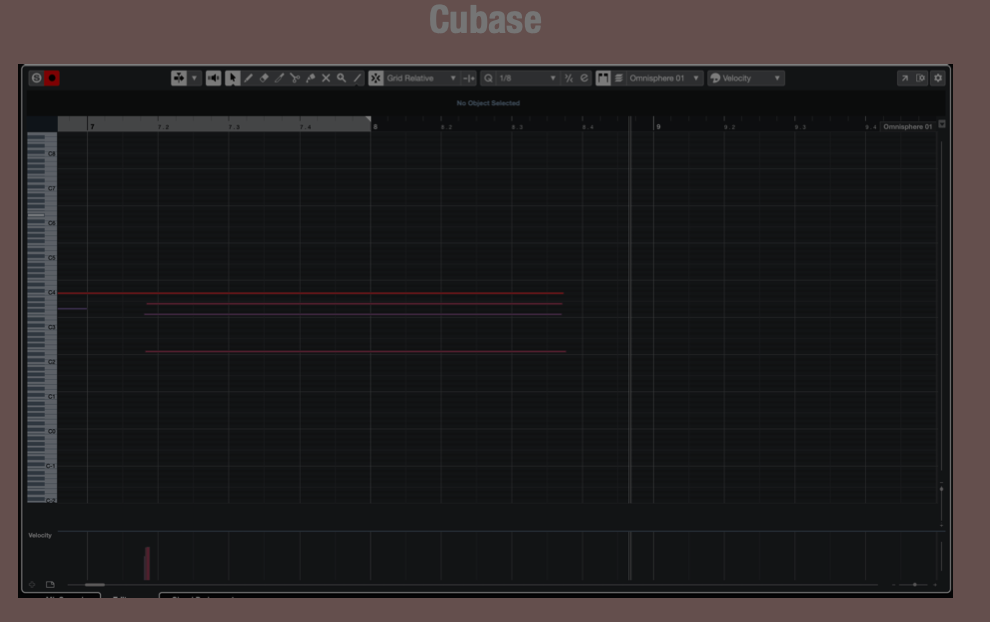Image resolution: width=990 pixels, height=622 pixels.
Task: Open Velocity event colors dropdown
Action: tap(746, 78)
